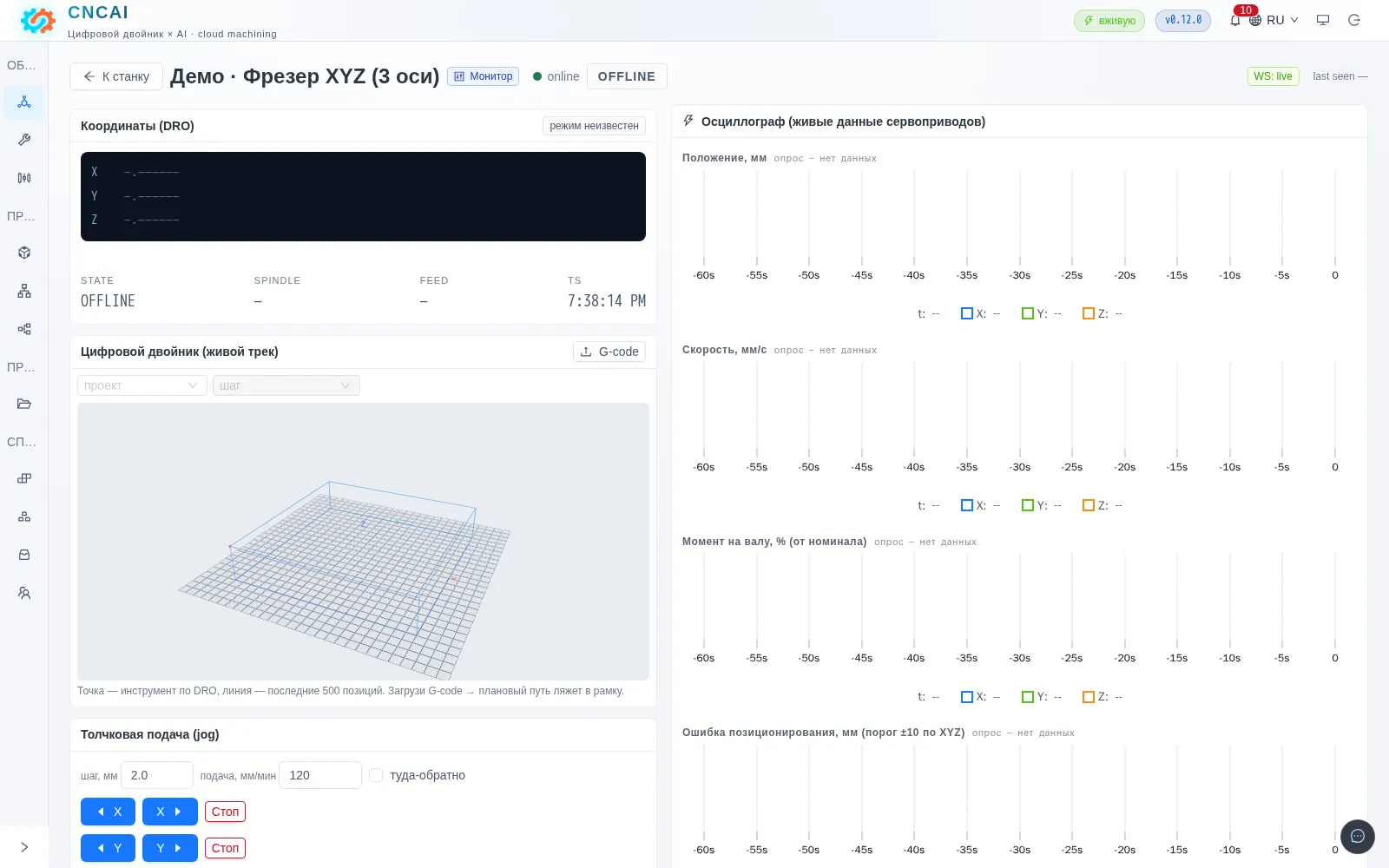Go back with 'К станку' button

click(116, 76)
